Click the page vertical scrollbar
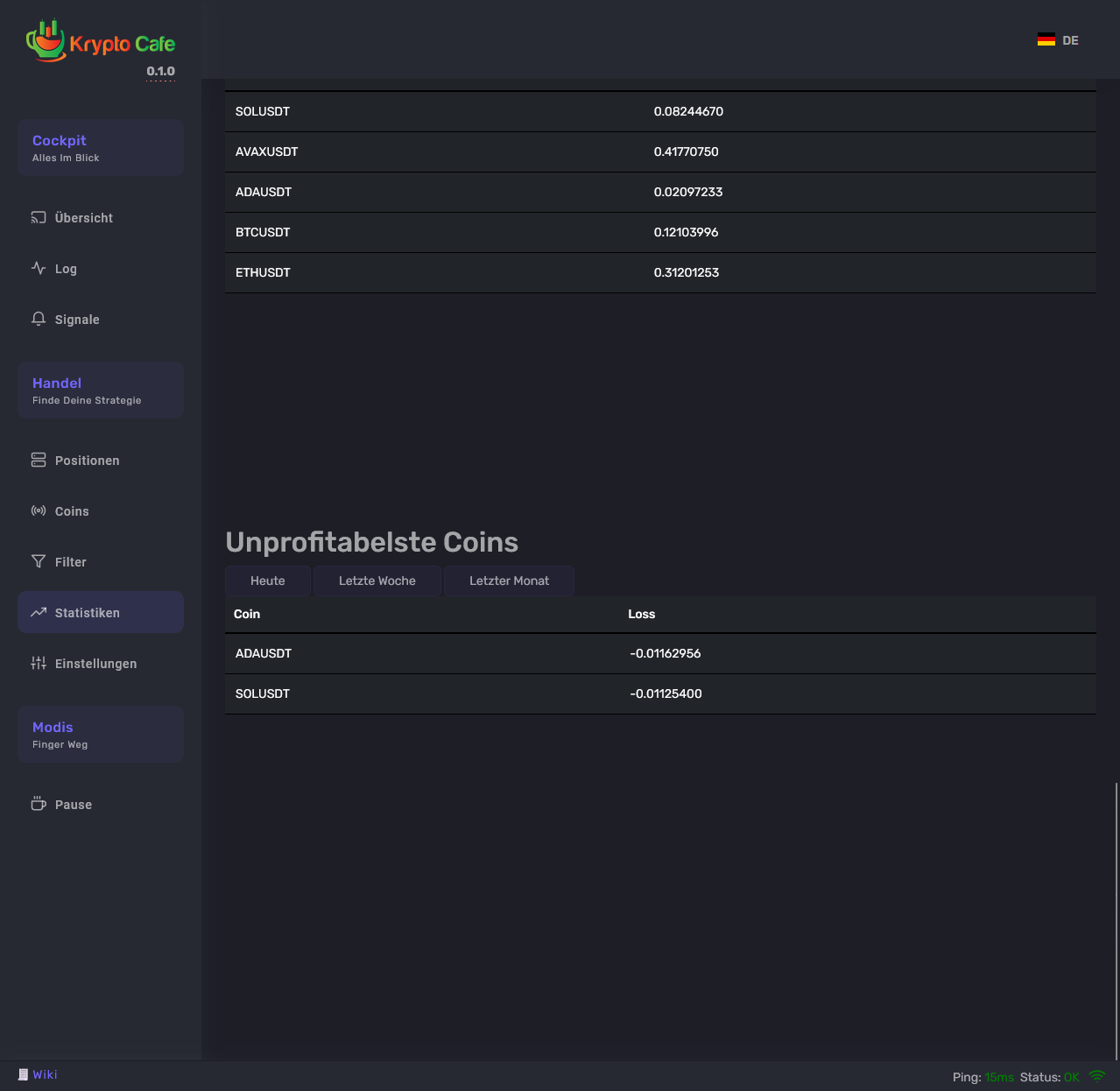Viewport: 1120px width, 1091px height. [1116, 919]
